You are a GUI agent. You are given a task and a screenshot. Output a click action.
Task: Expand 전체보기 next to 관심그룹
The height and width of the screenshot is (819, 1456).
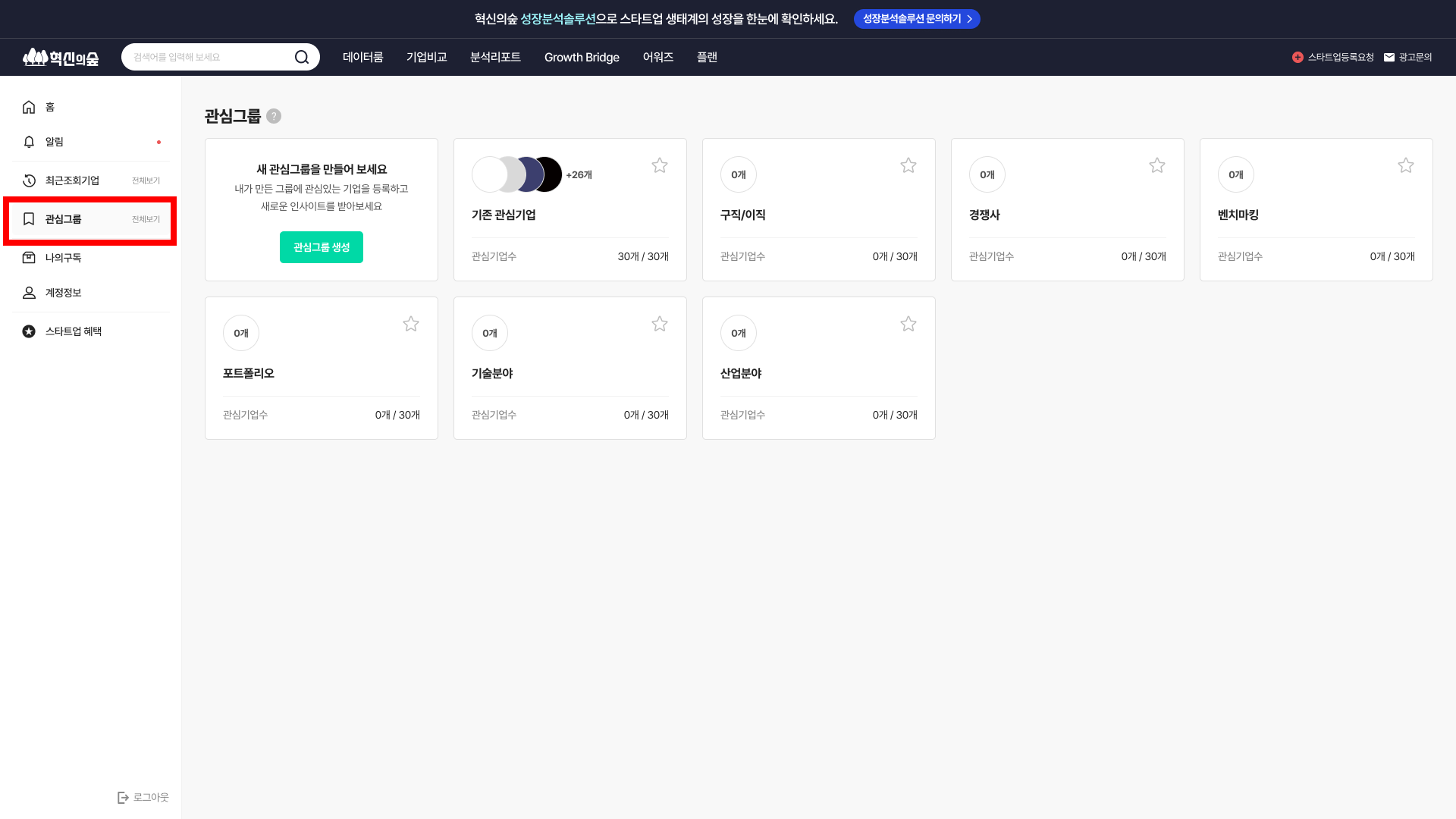(146, 220)
